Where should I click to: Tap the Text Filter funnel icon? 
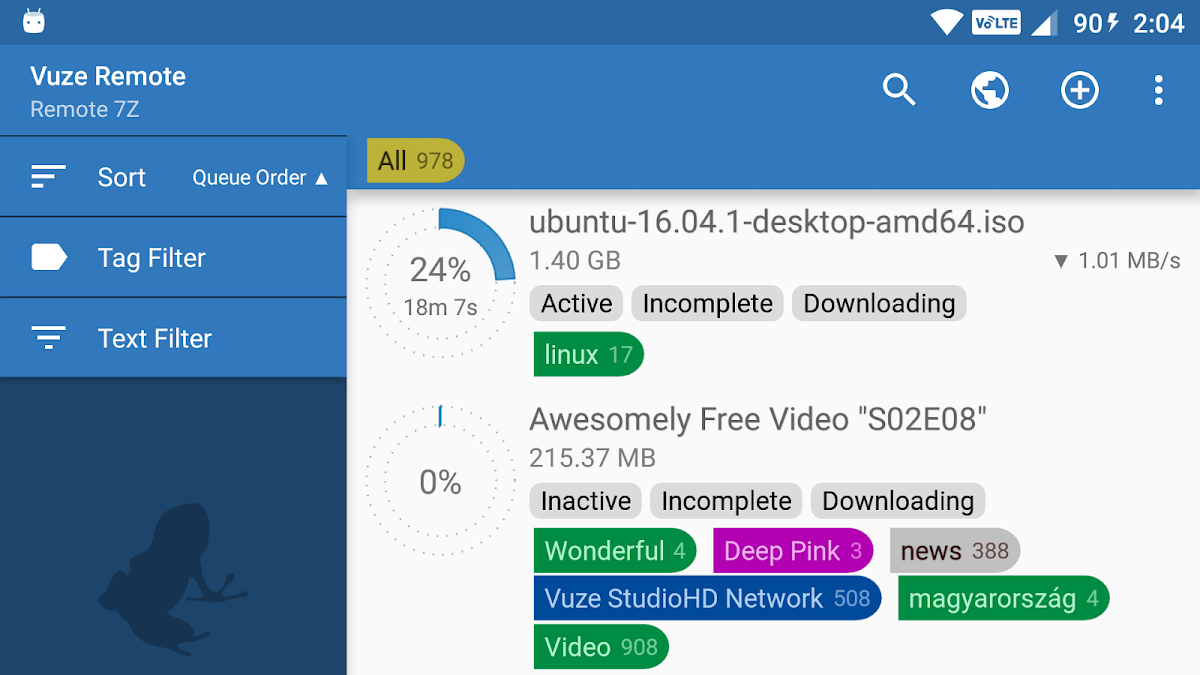(48, 338)
